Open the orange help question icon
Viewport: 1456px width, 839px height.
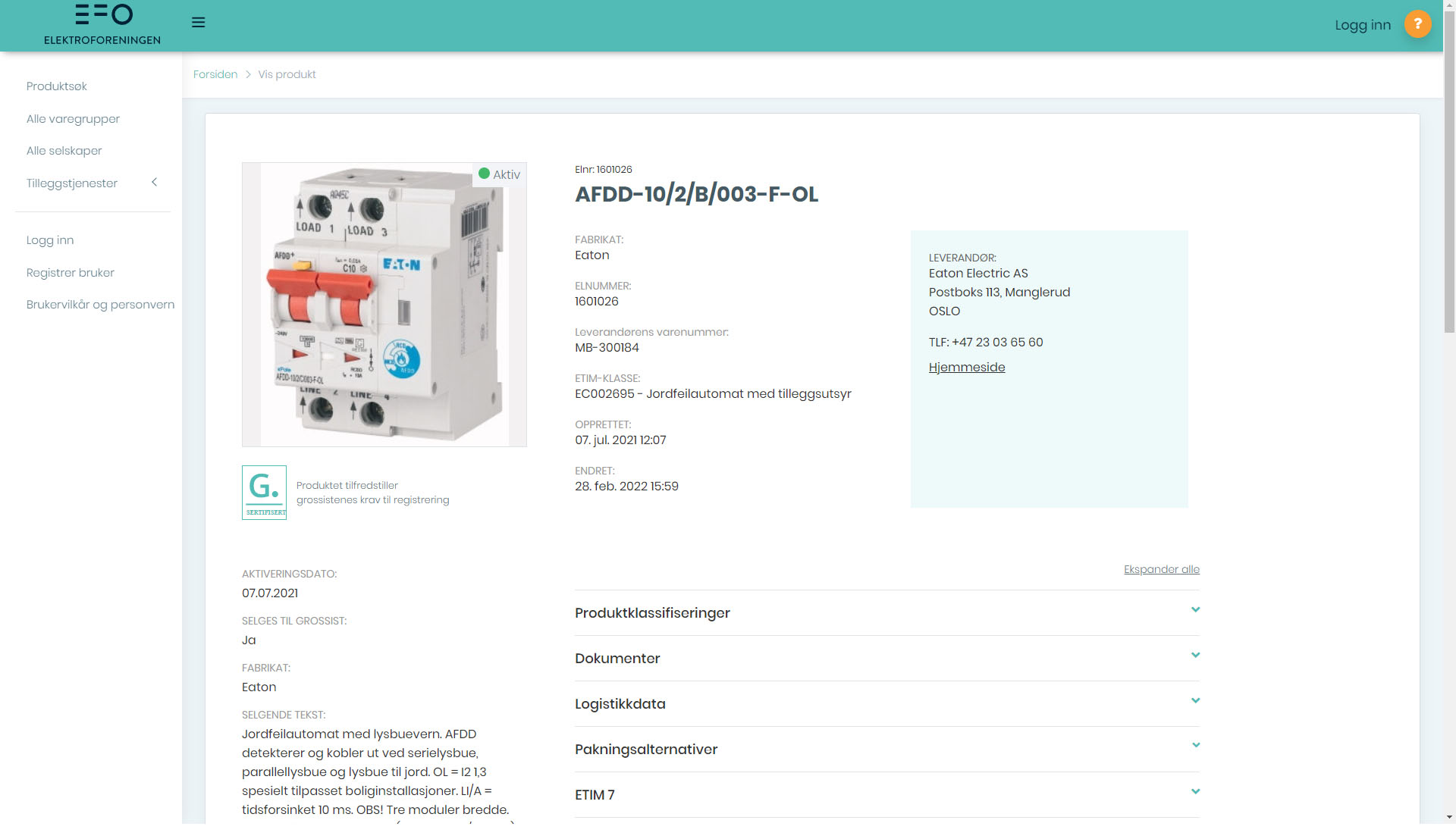1417,24
